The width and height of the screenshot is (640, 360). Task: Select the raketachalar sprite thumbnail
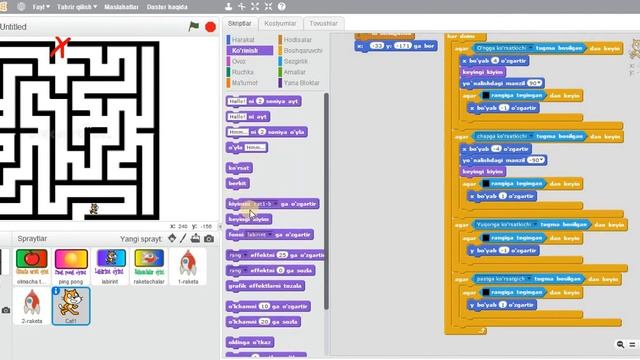tap(149, 266)
